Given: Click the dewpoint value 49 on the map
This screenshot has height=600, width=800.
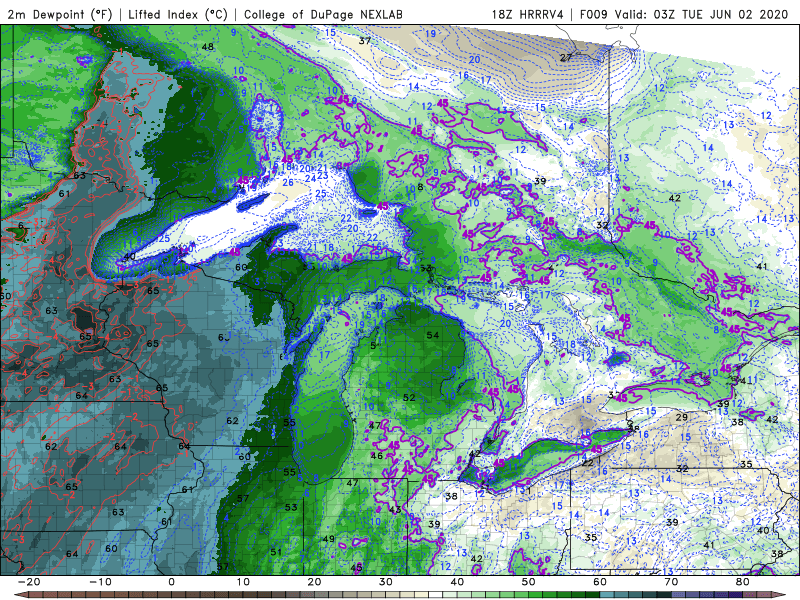Looking at the screenshot, I should pyautogui.click(x=329, y=539).
